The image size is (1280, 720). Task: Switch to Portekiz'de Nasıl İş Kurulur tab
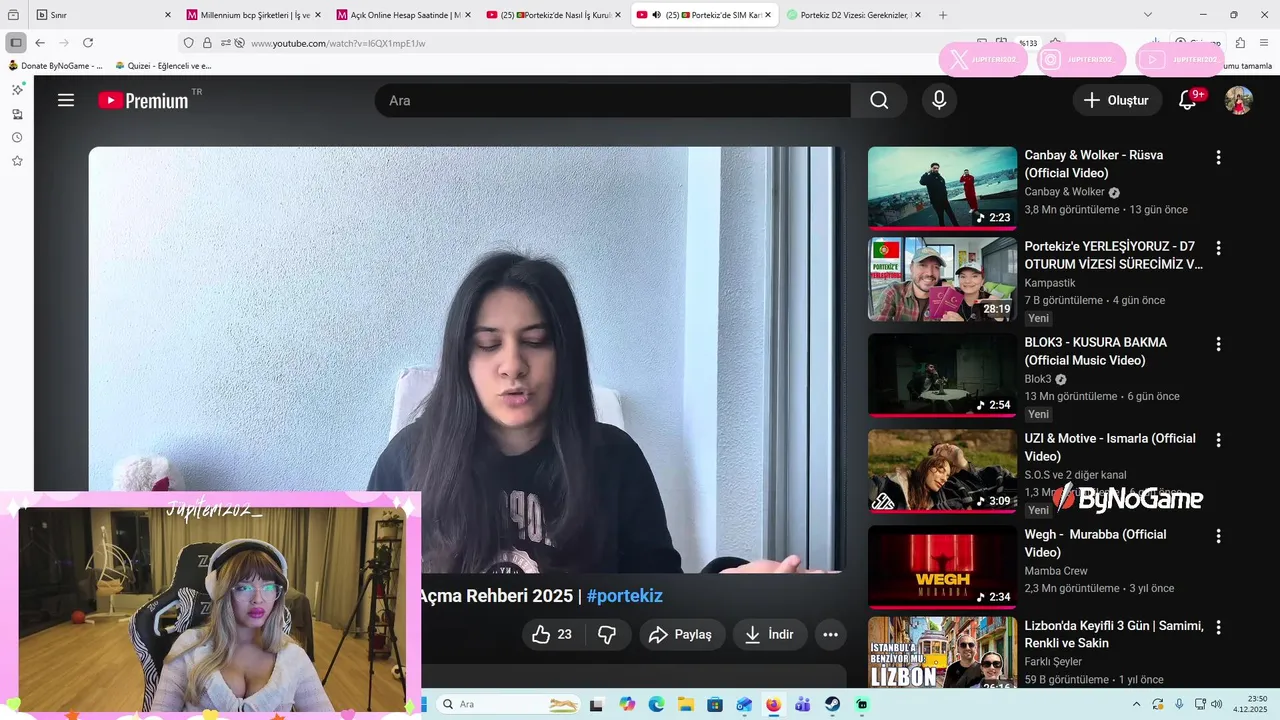pos(555,15)
